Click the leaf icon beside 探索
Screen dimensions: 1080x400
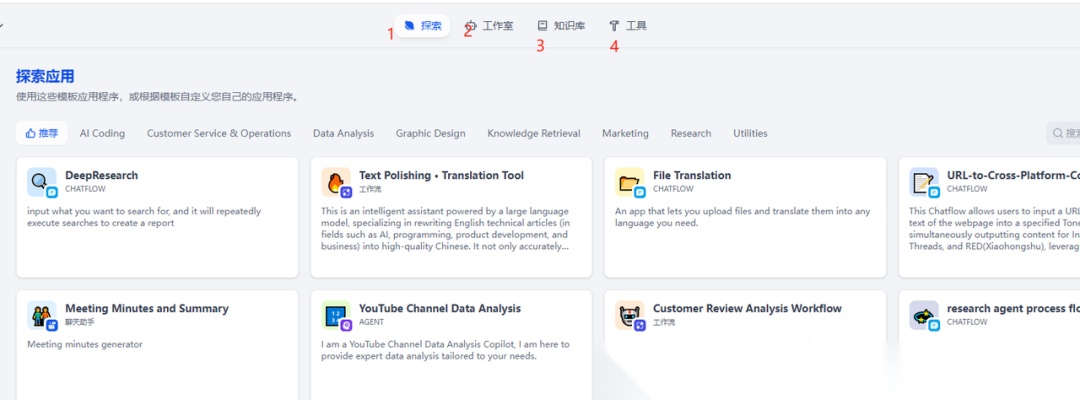tap(410, 26)
